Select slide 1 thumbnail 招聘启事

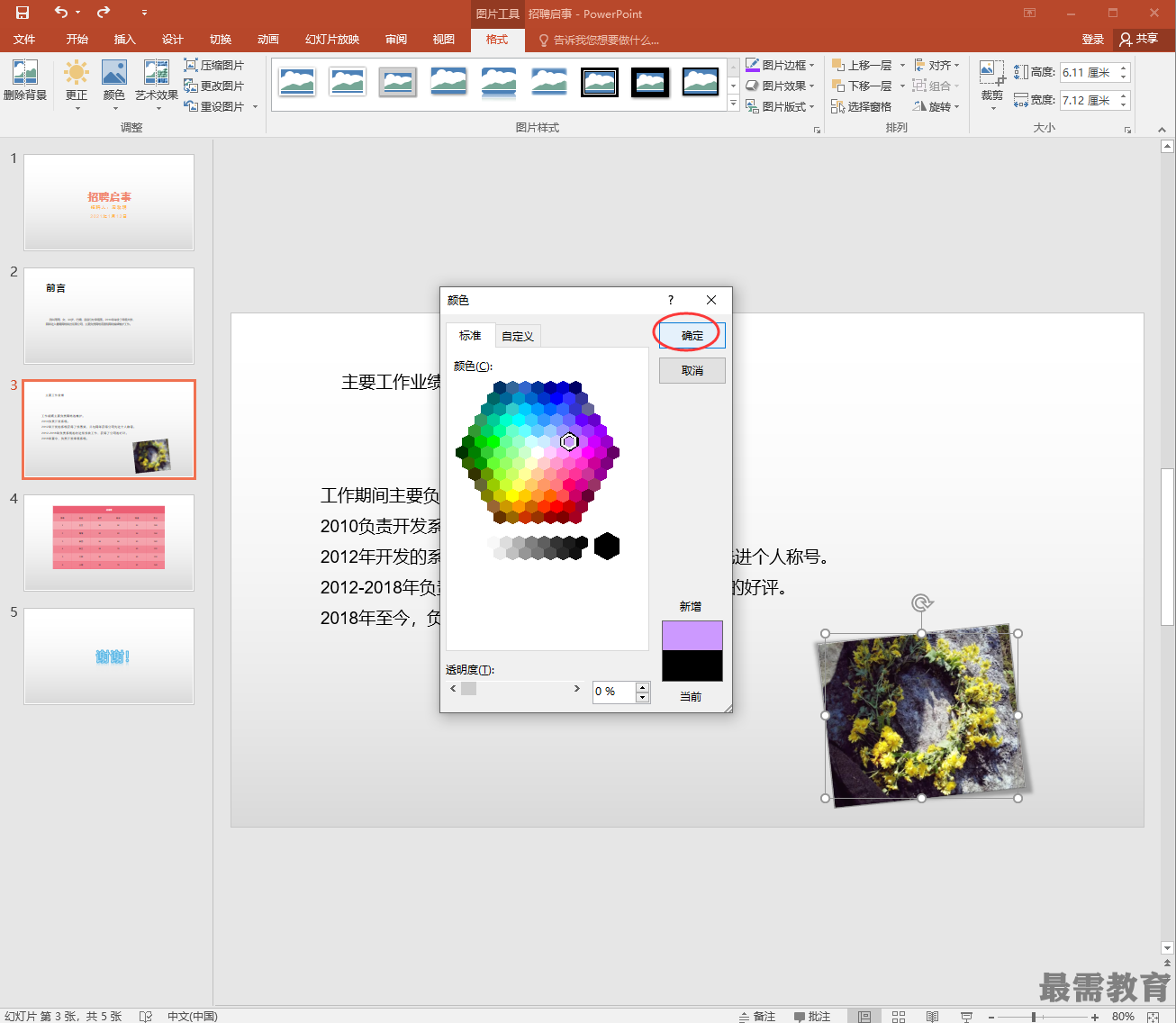click(109, 203)
